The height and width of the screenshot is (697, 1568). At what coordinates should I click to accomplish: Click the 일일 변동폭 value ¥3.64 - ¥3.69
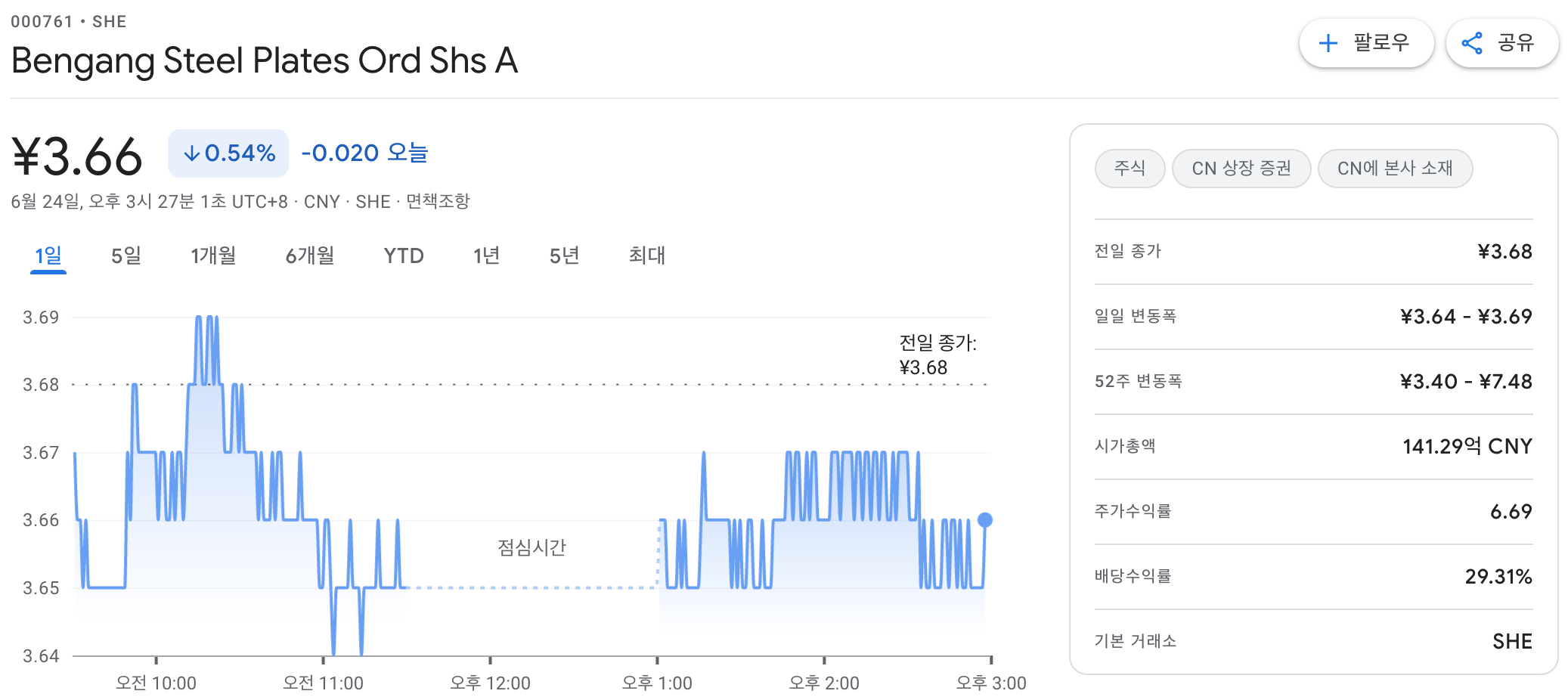(x=1466, y=317)
